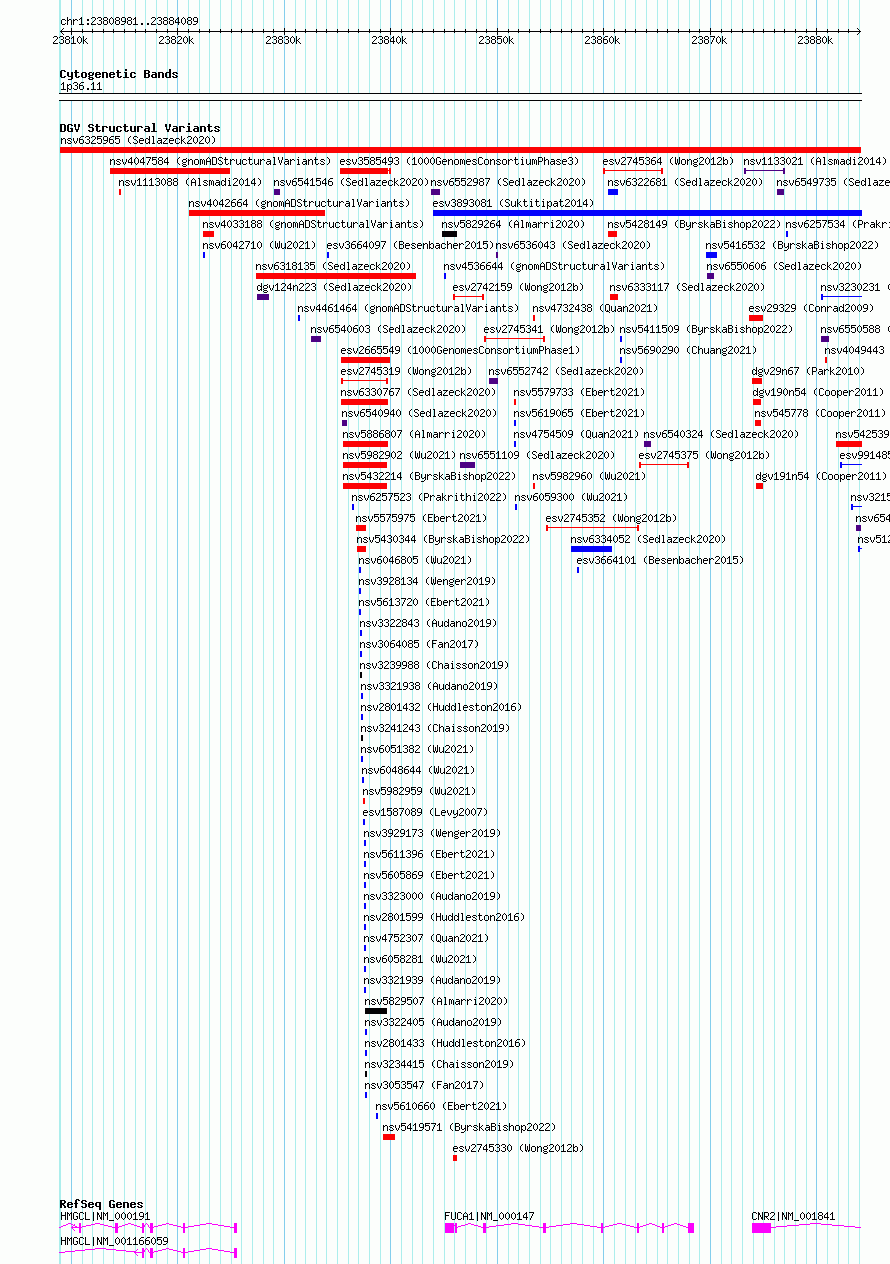Click the nsv5886807 (Almarri2020) label
Image resolution: width=890 pixels, height=1264 pixels.
(414, 434)
